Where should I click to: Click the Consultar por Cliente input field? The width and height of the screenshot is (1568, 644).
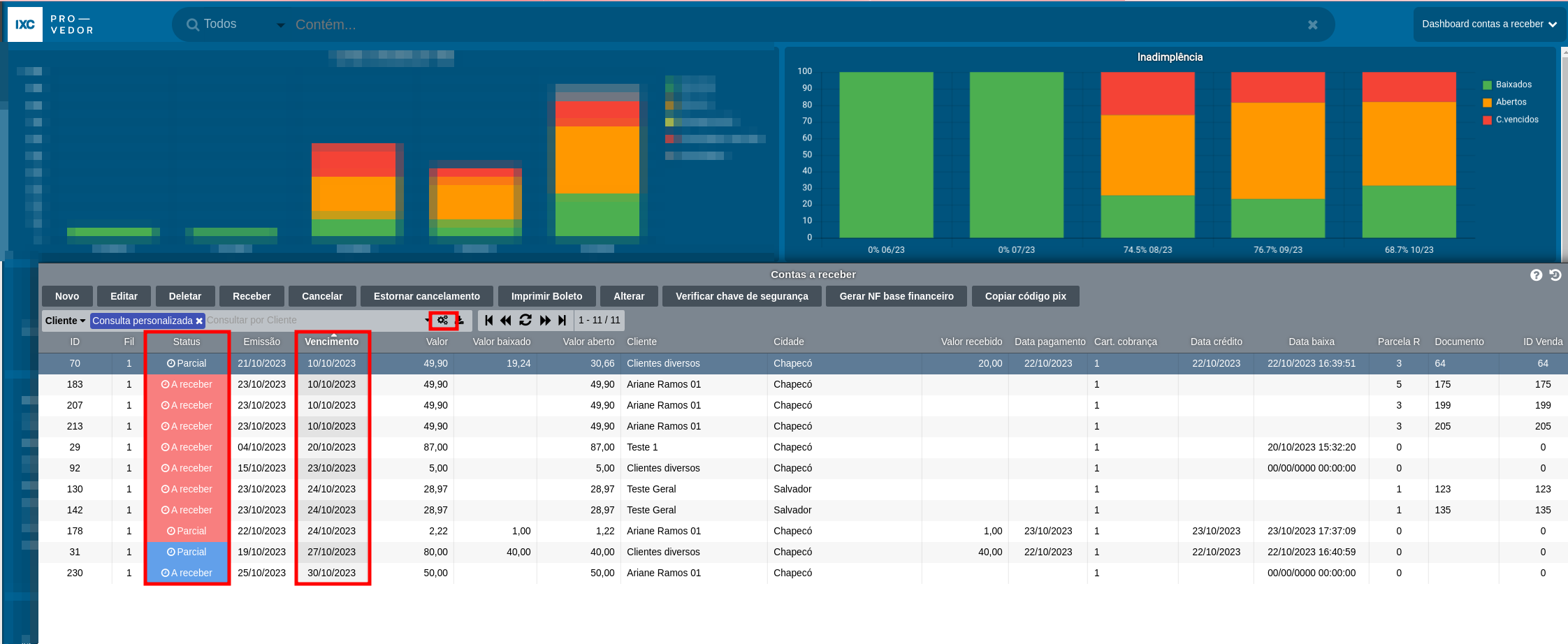pos(314,321)
